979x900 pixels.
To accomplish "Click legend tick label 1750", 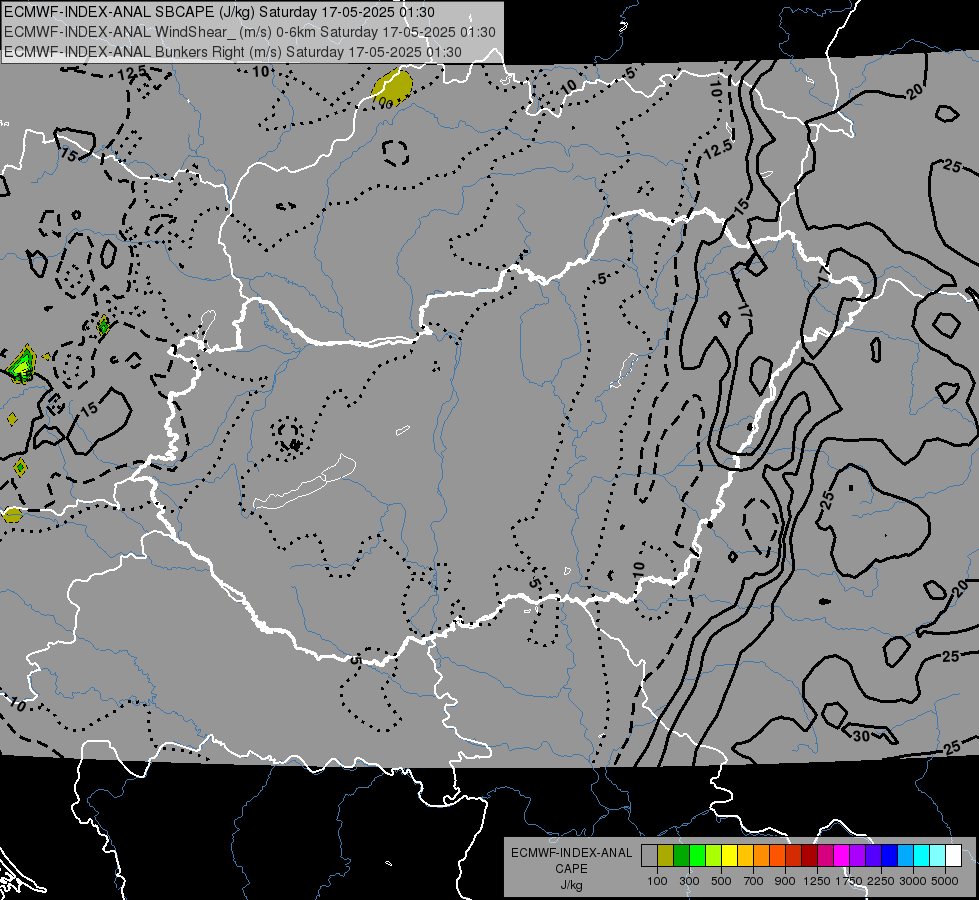I will pos(849,881).
